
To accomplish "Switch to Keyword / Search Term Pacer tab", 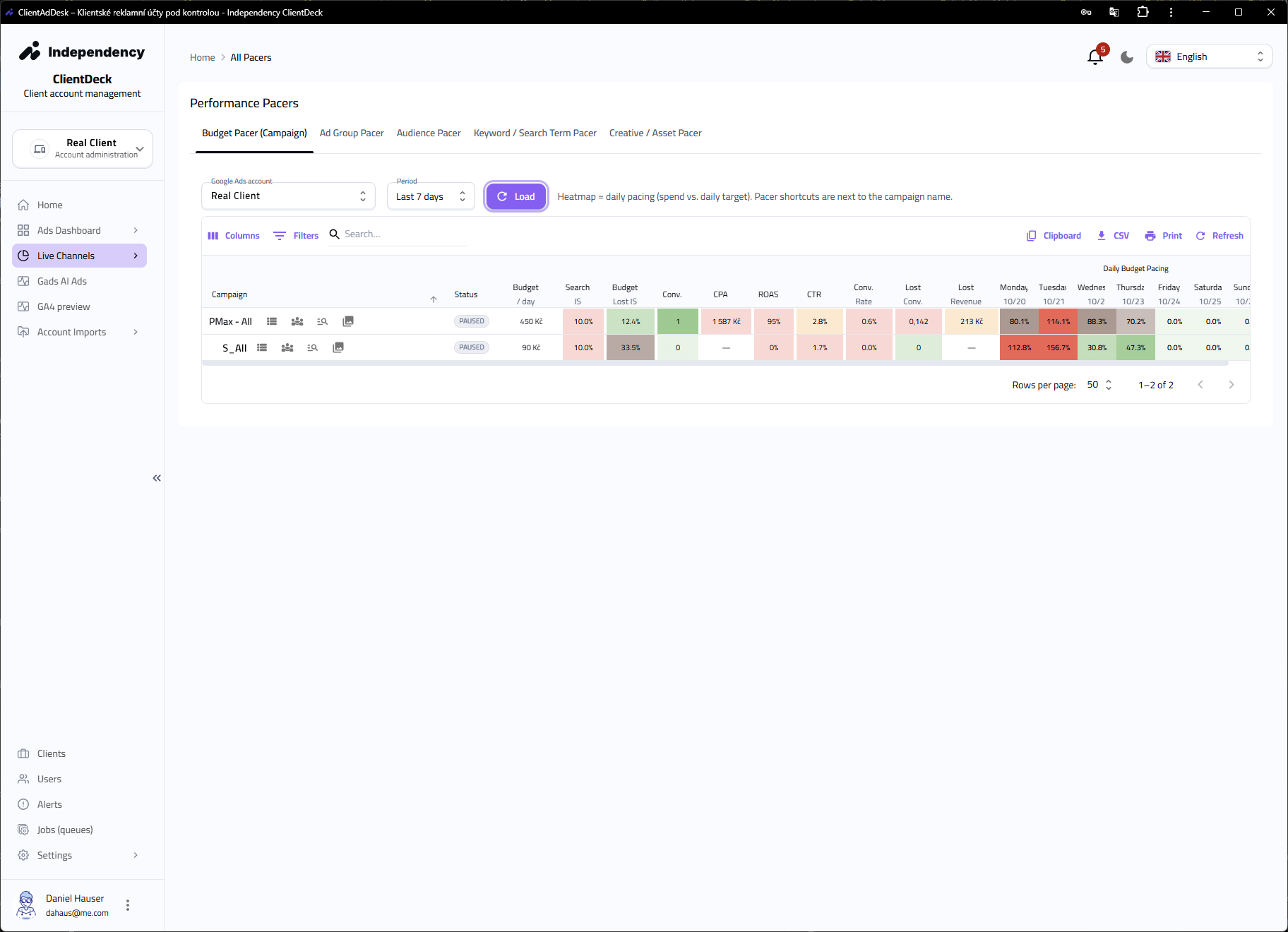I will click(535, 133).
